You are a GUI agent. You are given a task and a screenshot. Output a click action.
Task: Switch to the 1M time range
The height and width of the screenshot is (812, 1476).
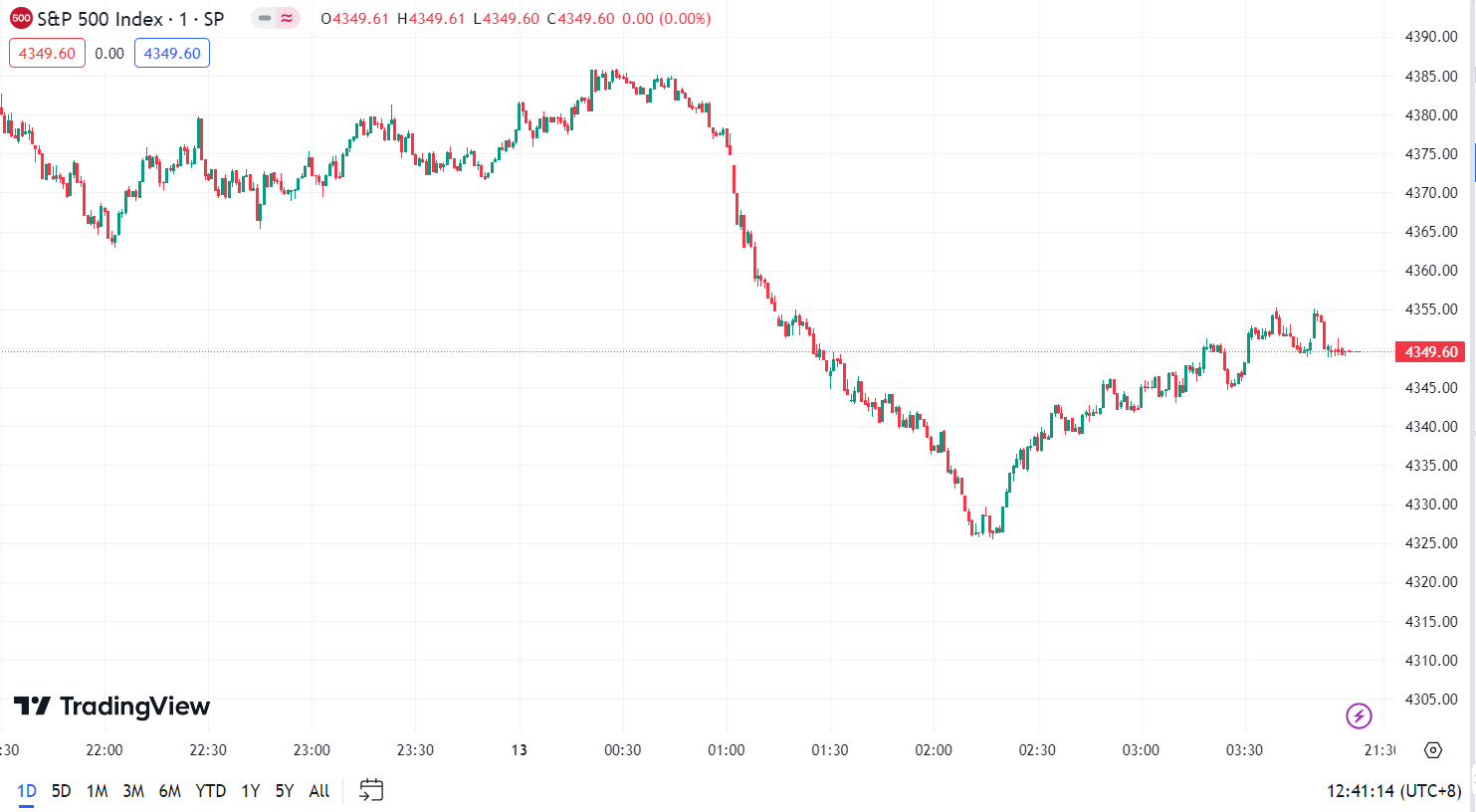(x=97, y=791)
